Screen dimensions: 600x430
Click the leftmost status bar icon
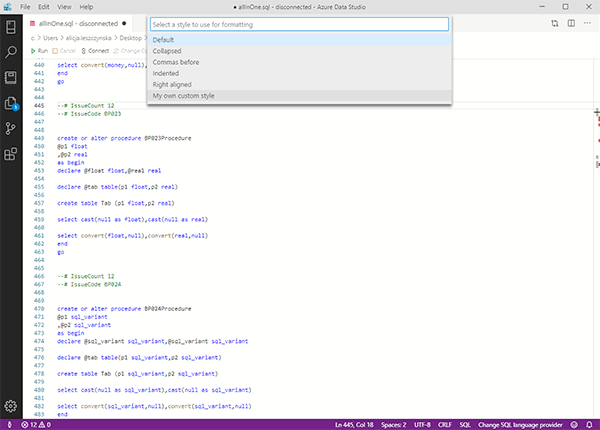pyautogui.click(x=10, y=425)
